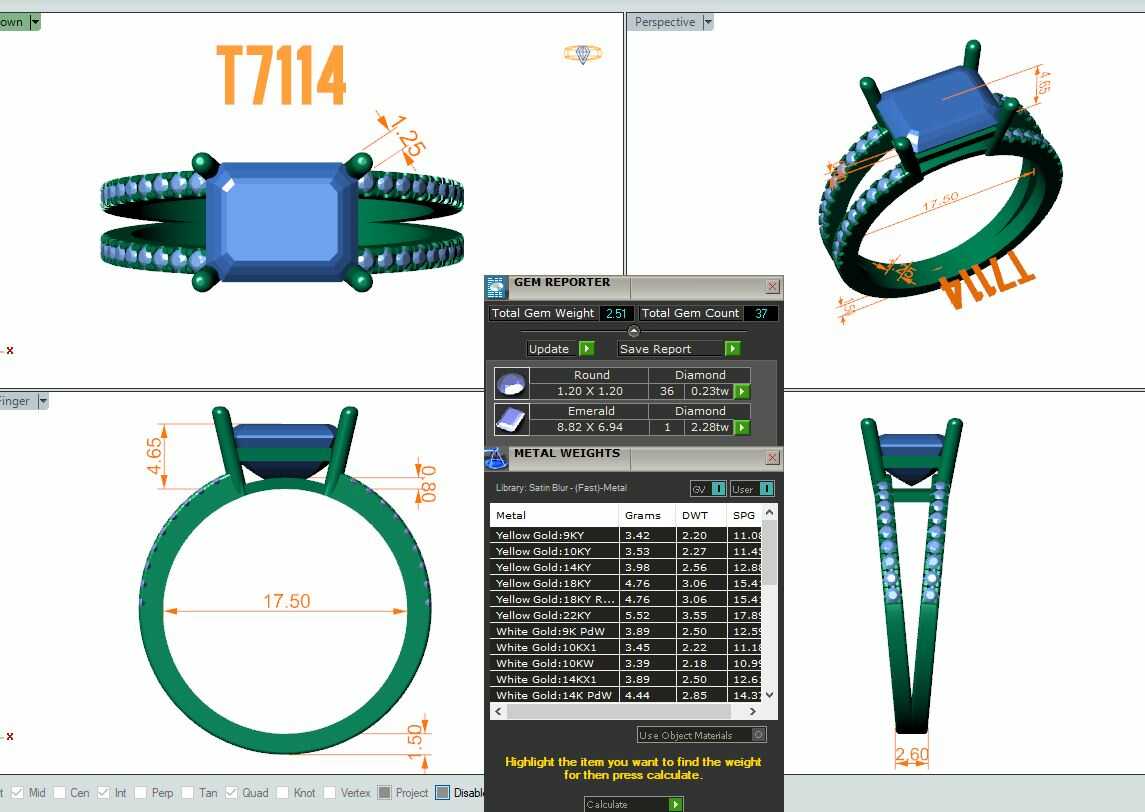Close the Metal Weights panel

773,458
